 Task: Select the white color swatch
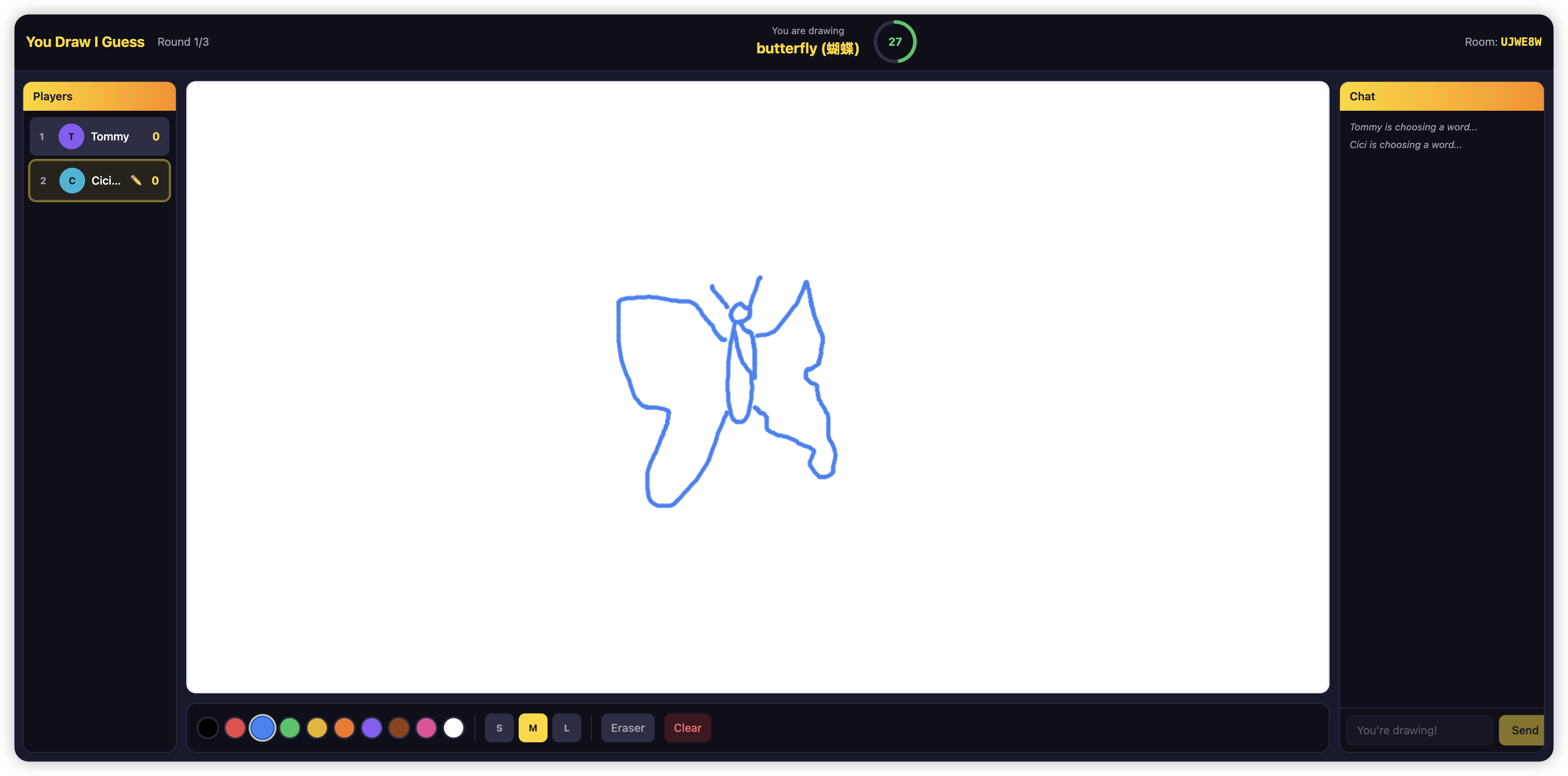click(x=454, y=727)
